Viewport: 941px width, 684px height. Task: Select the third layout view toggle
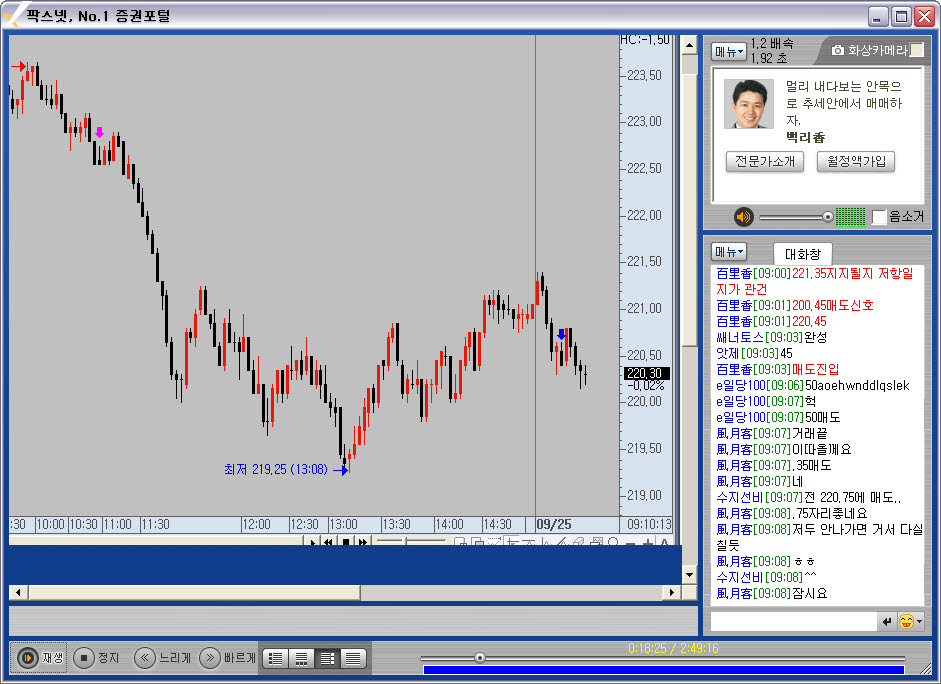click(327, 658)
